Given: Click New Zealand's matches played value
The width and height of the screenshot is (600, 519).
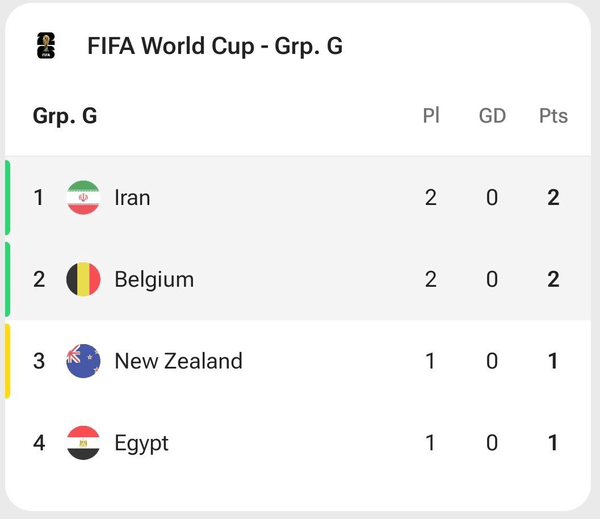Looking at the screenshot, I should 430,361.
